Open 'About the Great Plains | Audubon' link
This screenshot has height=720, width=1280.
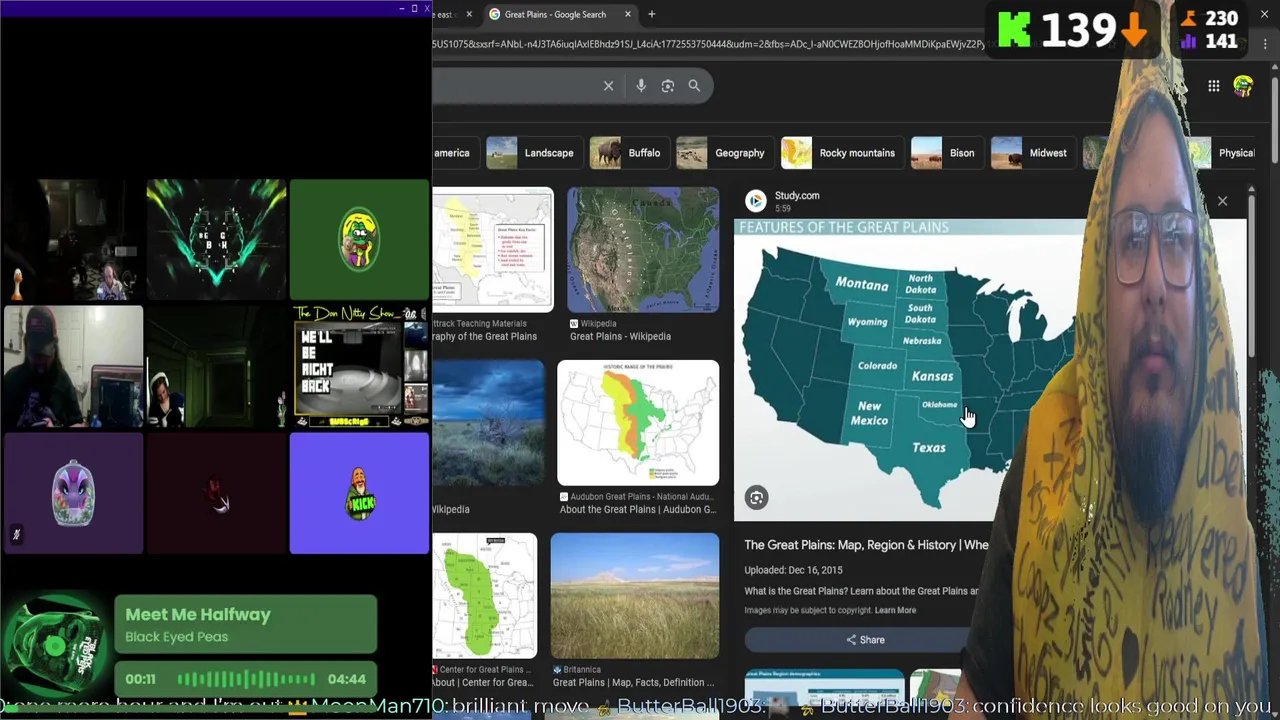tap(638, 510)
